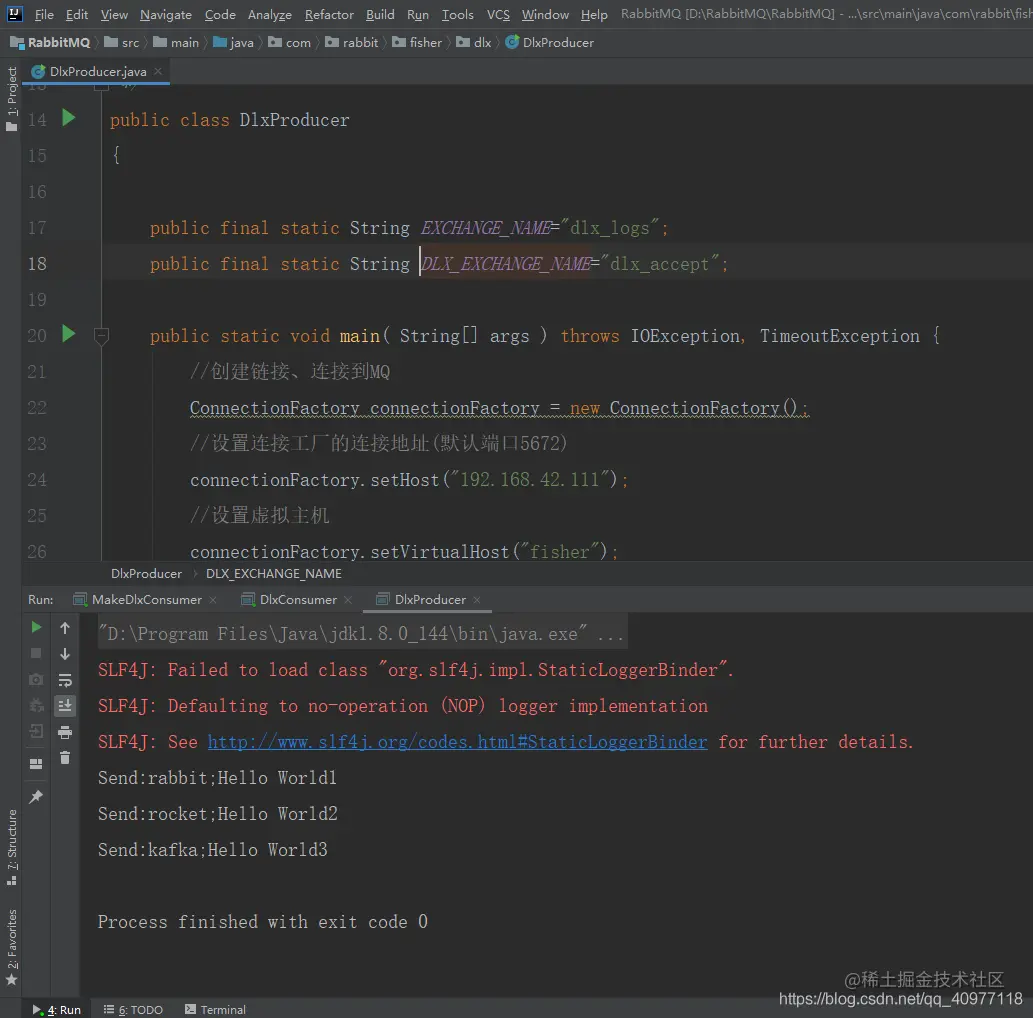Click line number 18 in the gutter
Viewport: 1033px width, 1018px height.
click(x=37, y=264)
